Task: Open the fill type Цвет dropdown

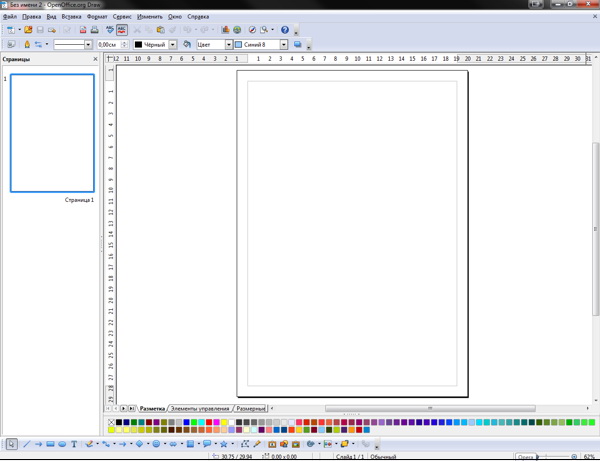Action: [x=229, y=44]
